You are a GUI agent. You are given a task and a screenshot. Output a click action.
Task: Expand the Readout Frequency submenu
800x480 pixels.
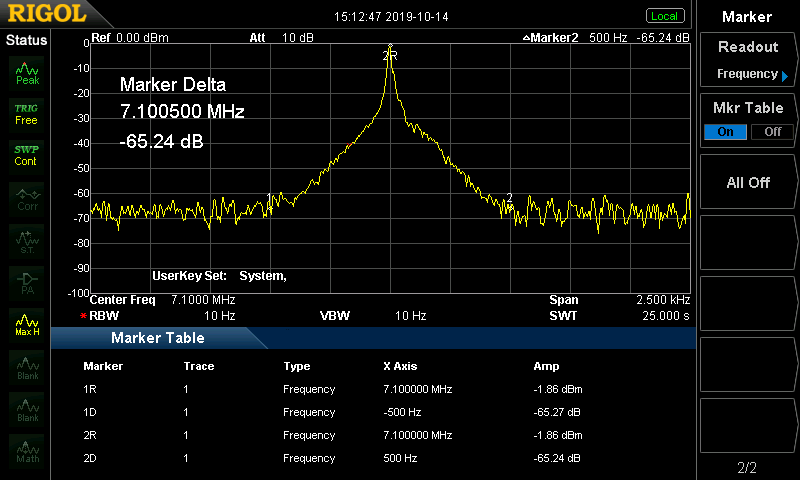pyautogui.click(x=747, y=60)
